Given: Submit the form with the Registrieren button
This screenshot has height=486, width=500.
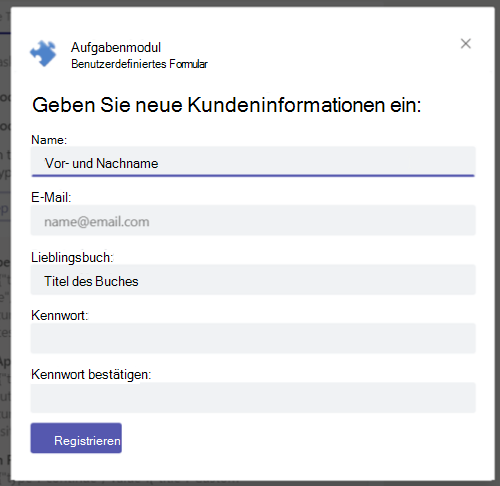Looking at the screenshot, I should tap(76, 438).
